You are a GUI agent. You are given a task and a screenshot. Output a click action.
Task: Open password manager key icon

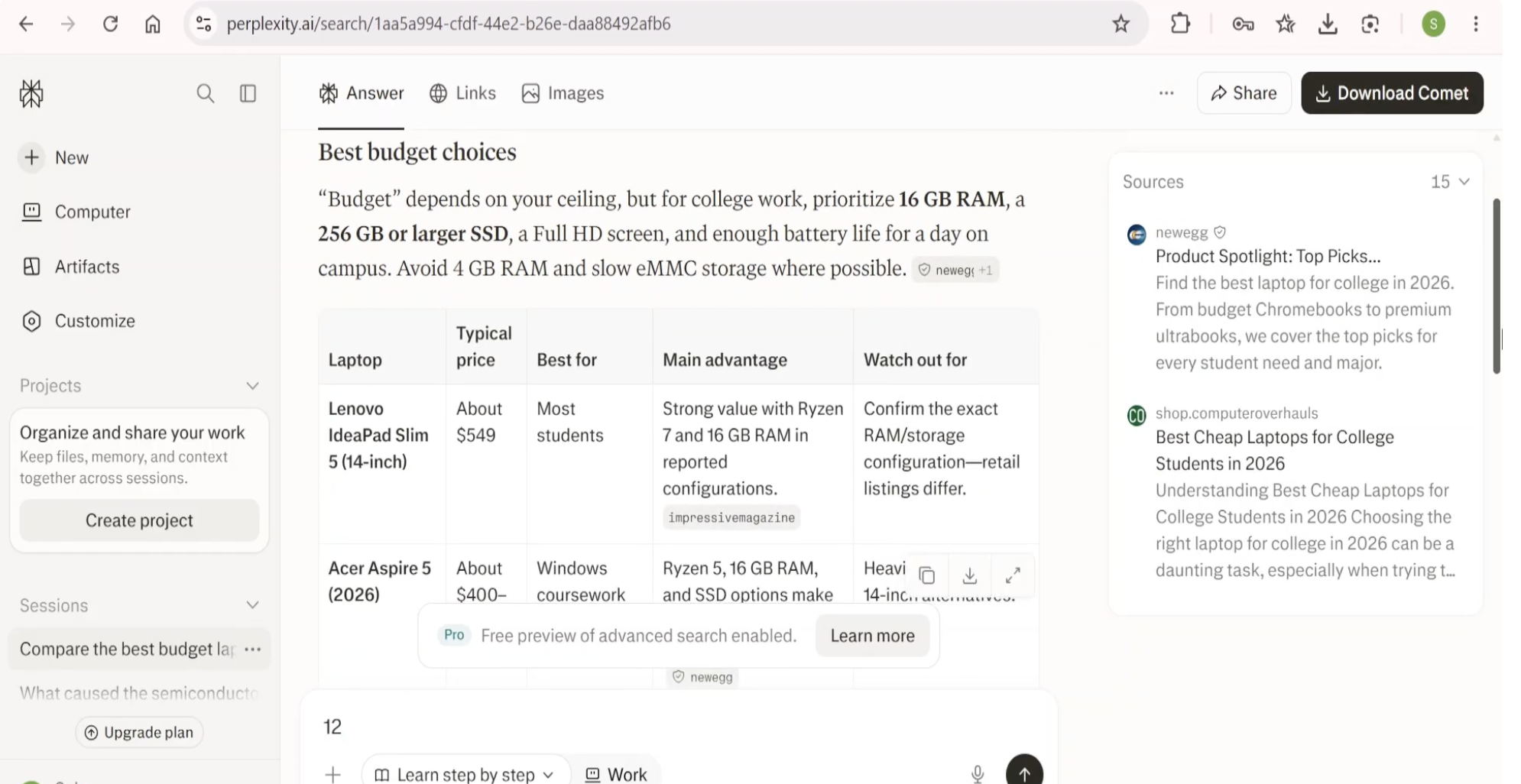click(x=1243, y=24)
